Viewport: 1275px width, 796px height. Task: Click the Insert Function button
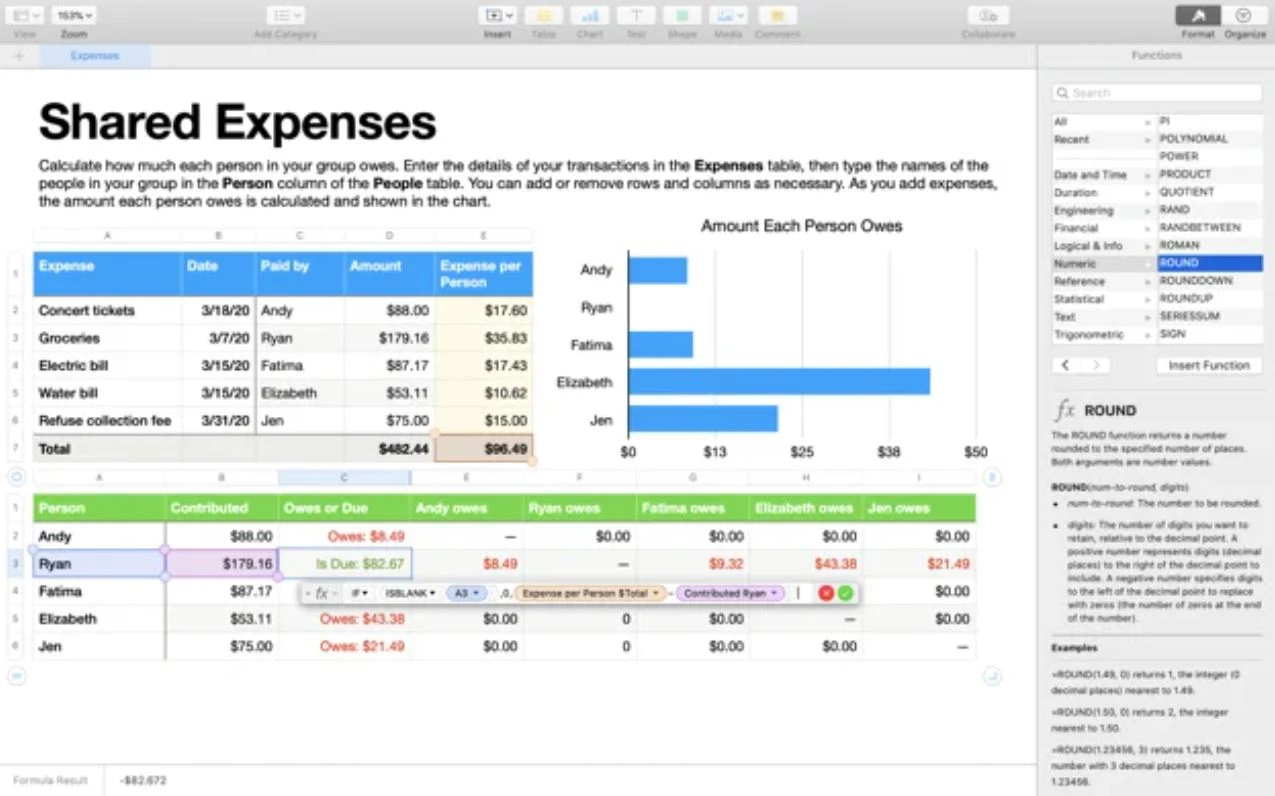point(1208,365)
